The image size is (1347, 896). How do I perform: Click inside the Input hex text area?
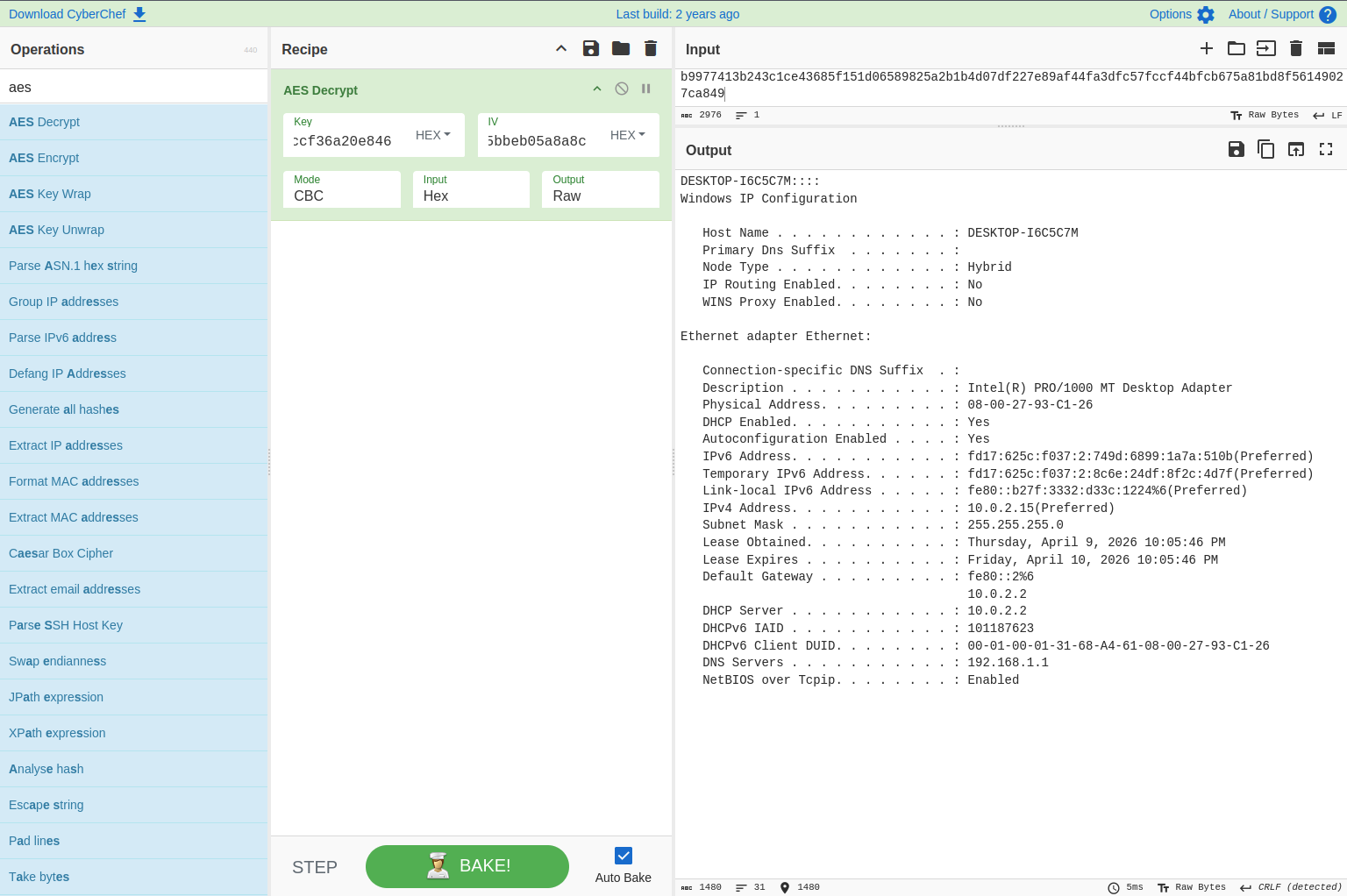click(1010, 85)
